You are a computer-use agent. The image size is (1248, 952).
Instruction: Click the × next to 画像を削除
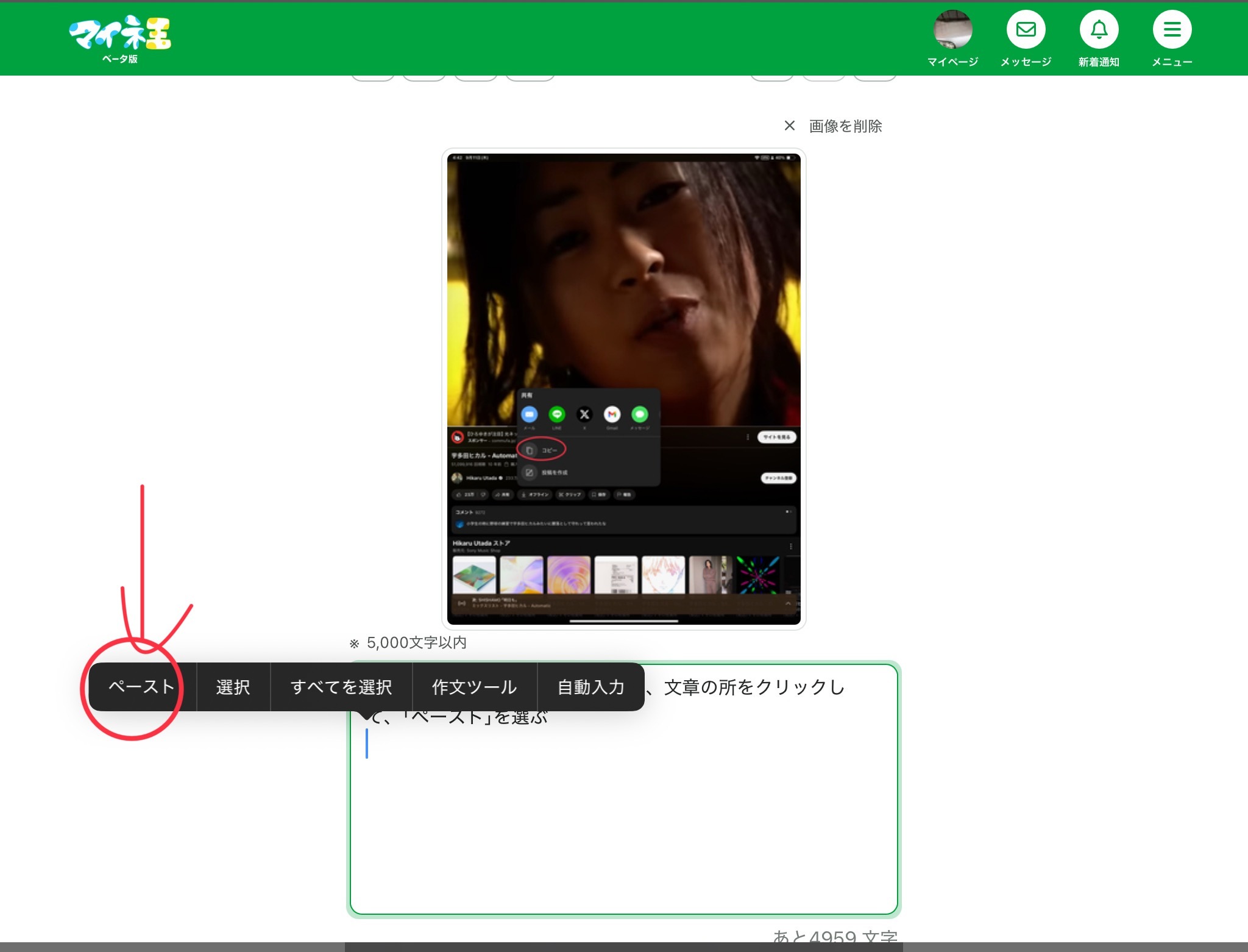click(x=790, y=126)
